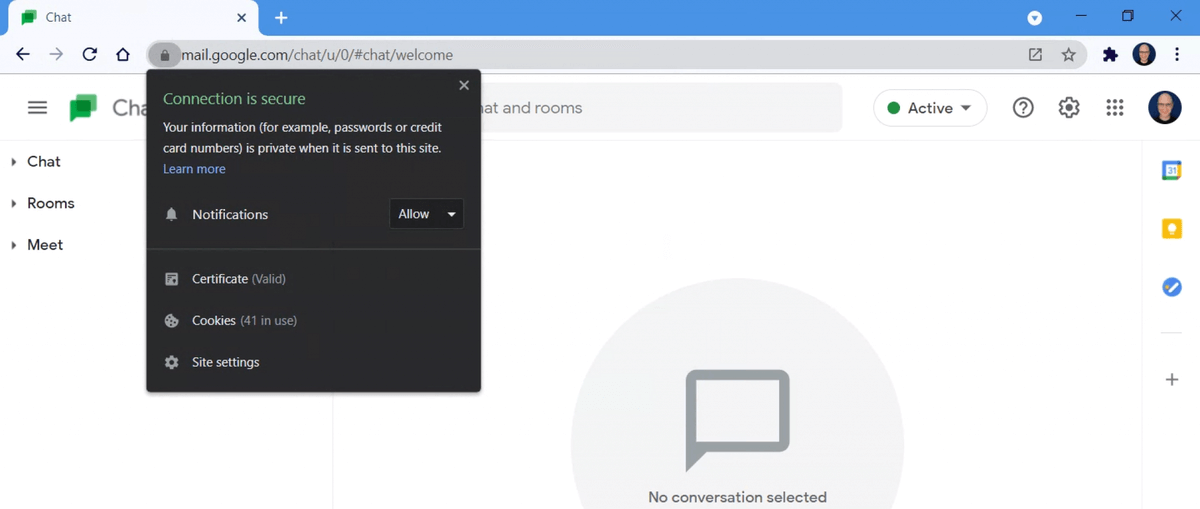This screenshot has width=1200, height=509.
Task: Select the Chat tab in tab strip
Action: point(135,18)
